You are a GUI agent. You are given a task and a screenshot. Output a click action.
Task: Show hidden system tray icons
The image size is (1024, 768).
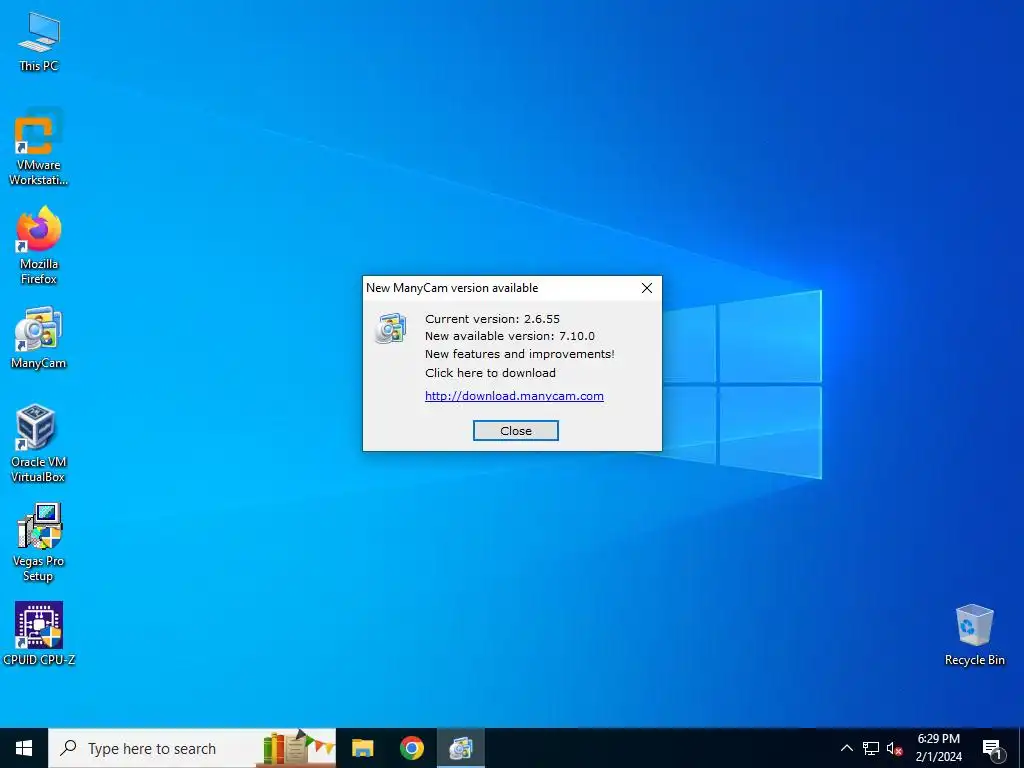point(846,748)
